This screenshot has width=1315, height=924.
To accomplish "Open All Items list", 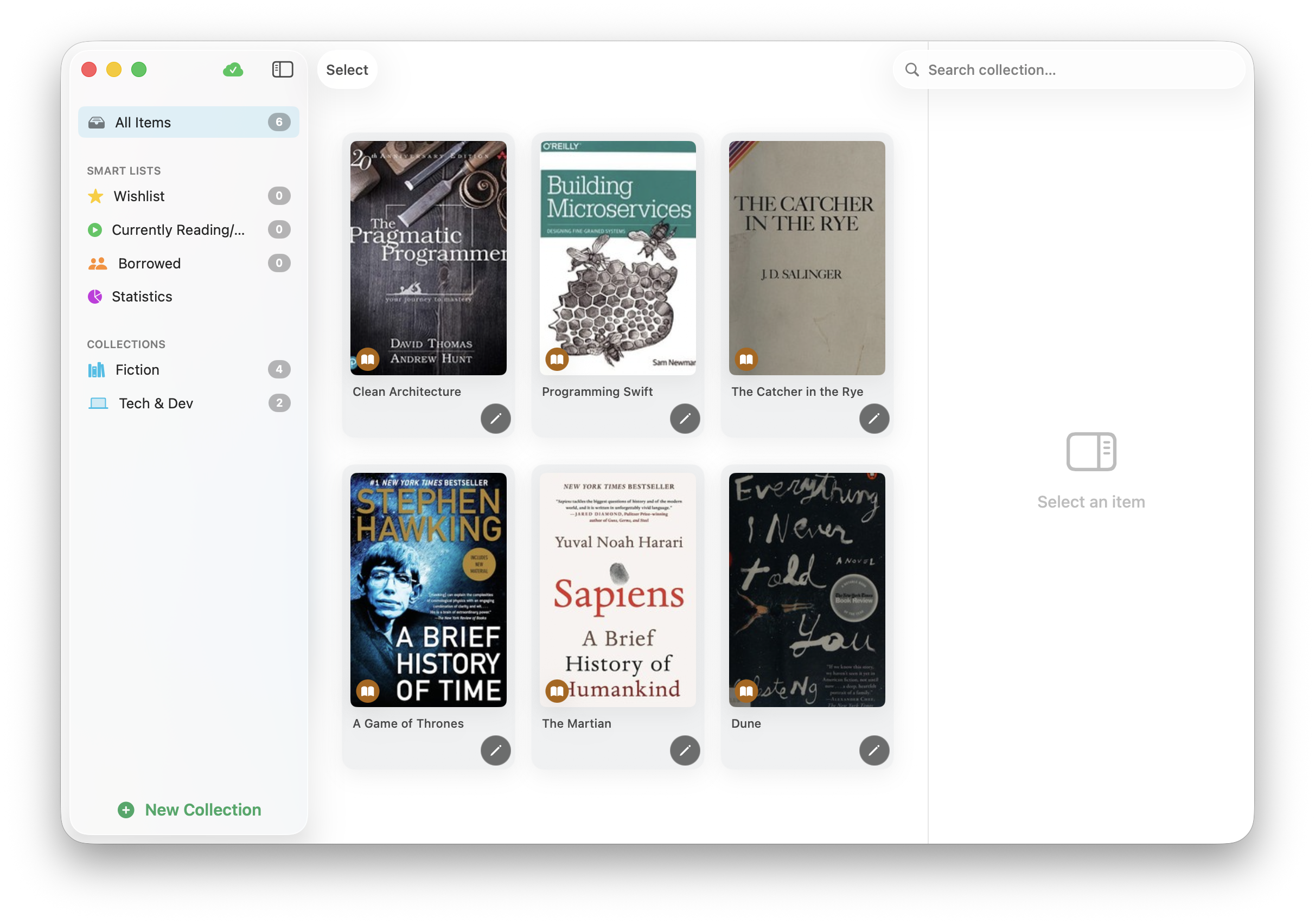I will coord(188,122).
